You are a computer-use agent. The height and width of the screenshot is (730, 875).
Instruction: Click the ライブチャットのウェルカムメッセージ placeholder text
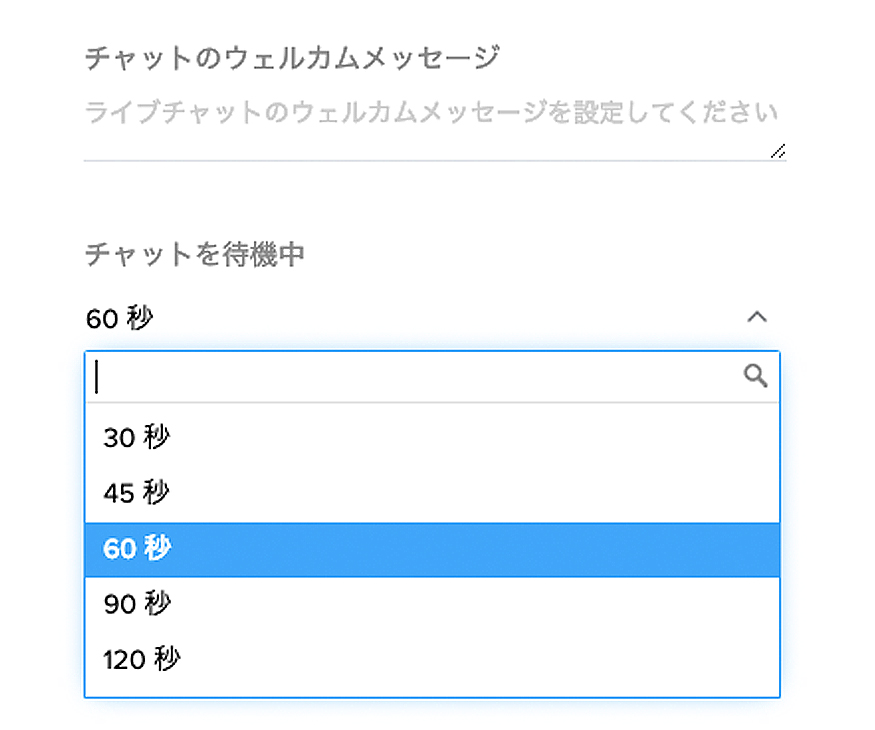[431, 112]
